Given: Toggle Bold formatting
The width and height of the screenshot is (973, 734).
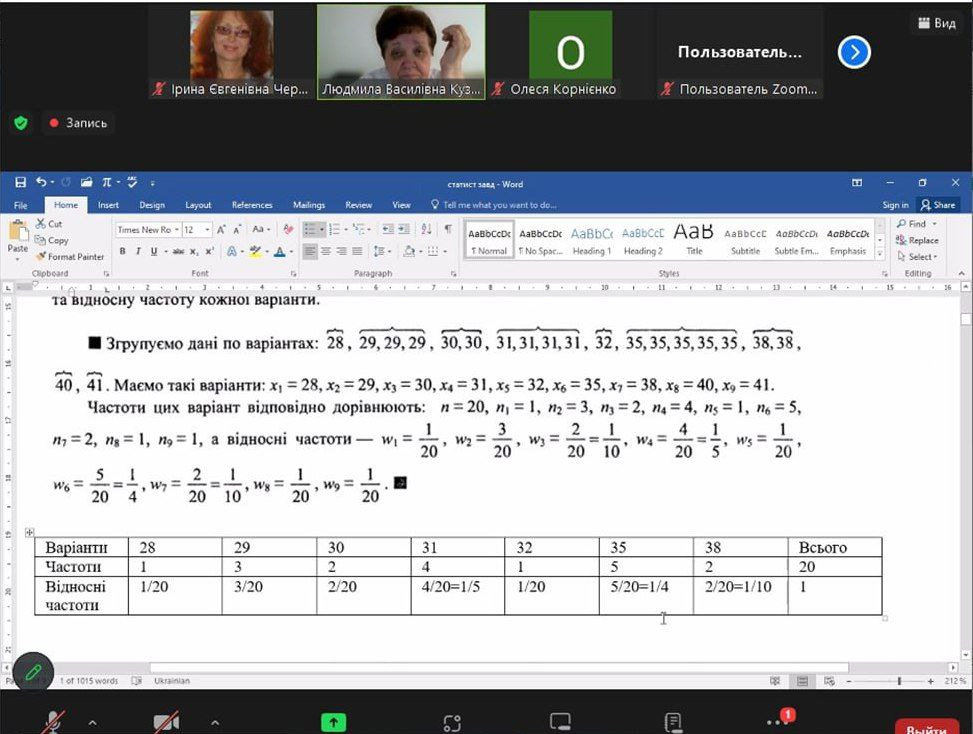Looking at the screenshot, I should (x=122, y=251).
